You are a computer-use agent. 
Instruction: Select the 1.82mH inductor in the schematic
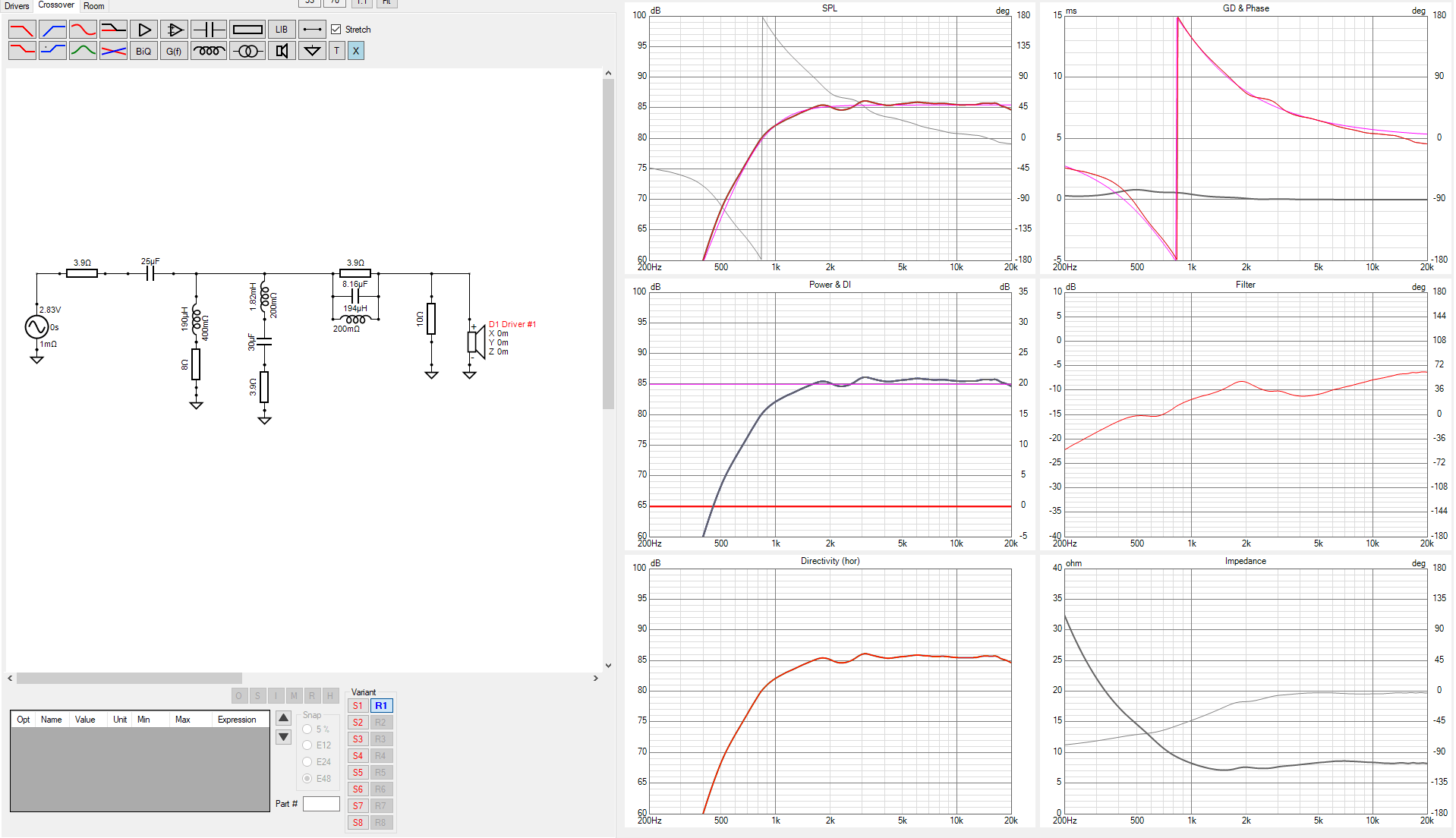click(264, 296)
